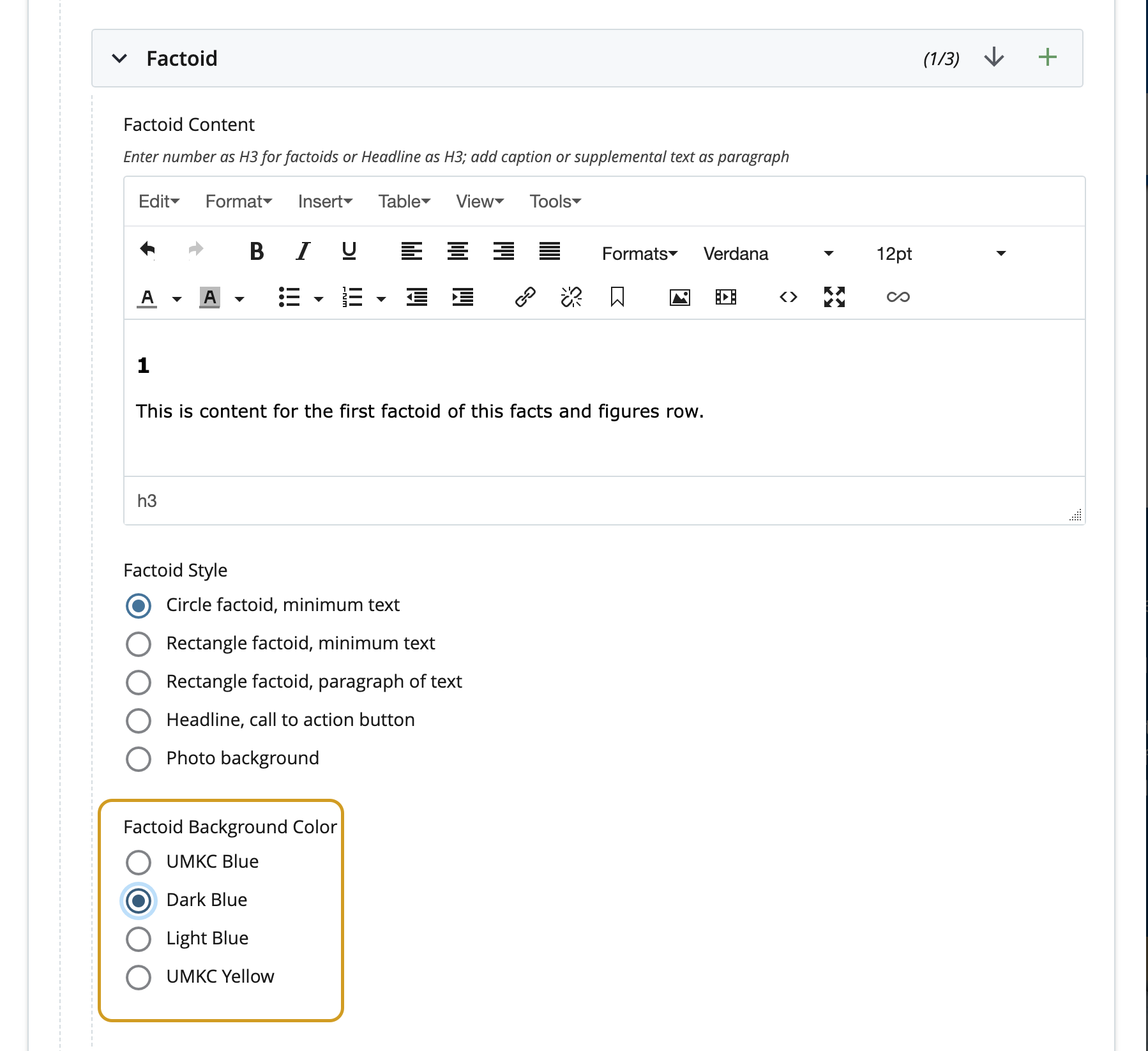Pick UMKC Yellow background color

click(x=139, y=978)
